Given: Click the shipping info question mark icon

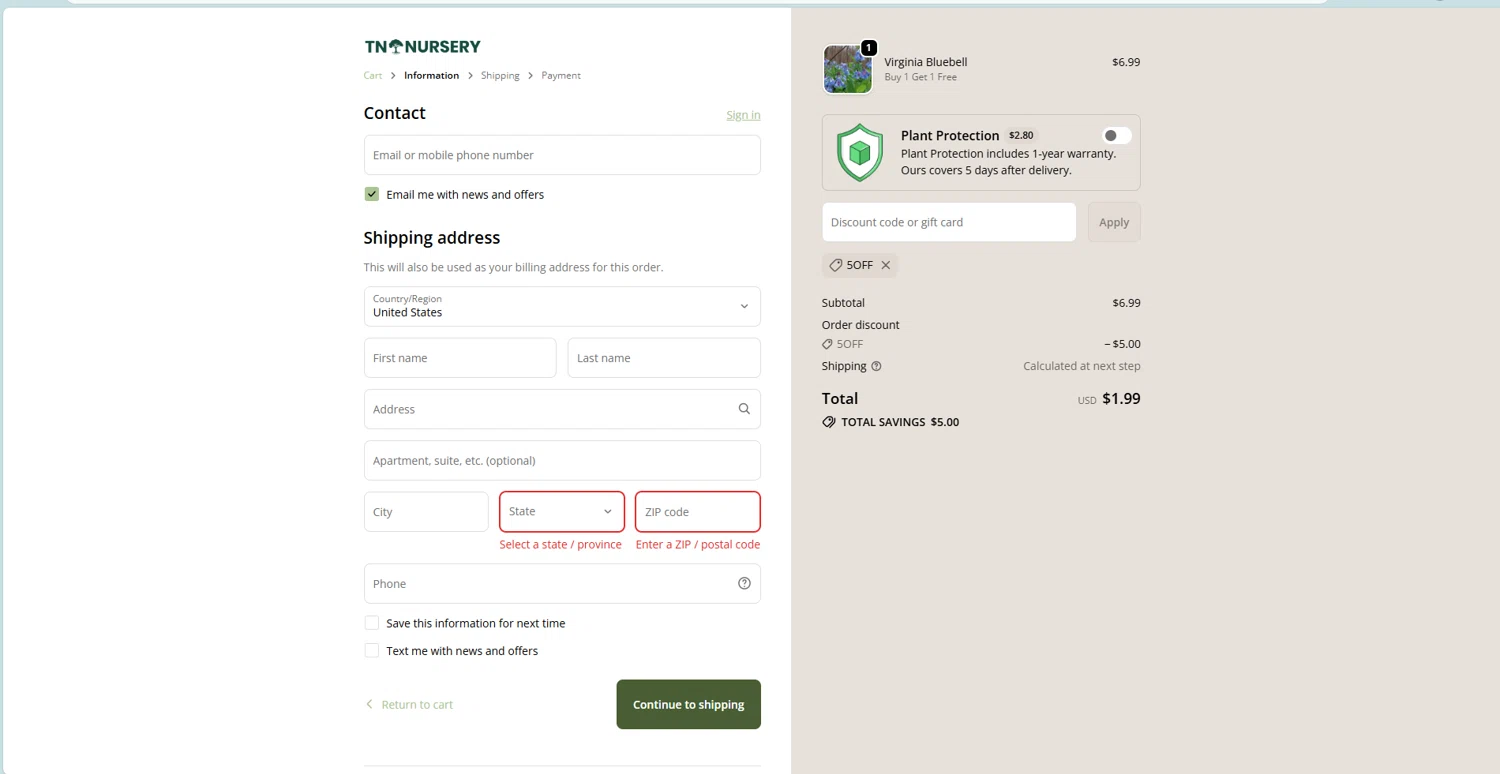Looking at the screenshot, I should click(x=877, y=366).
